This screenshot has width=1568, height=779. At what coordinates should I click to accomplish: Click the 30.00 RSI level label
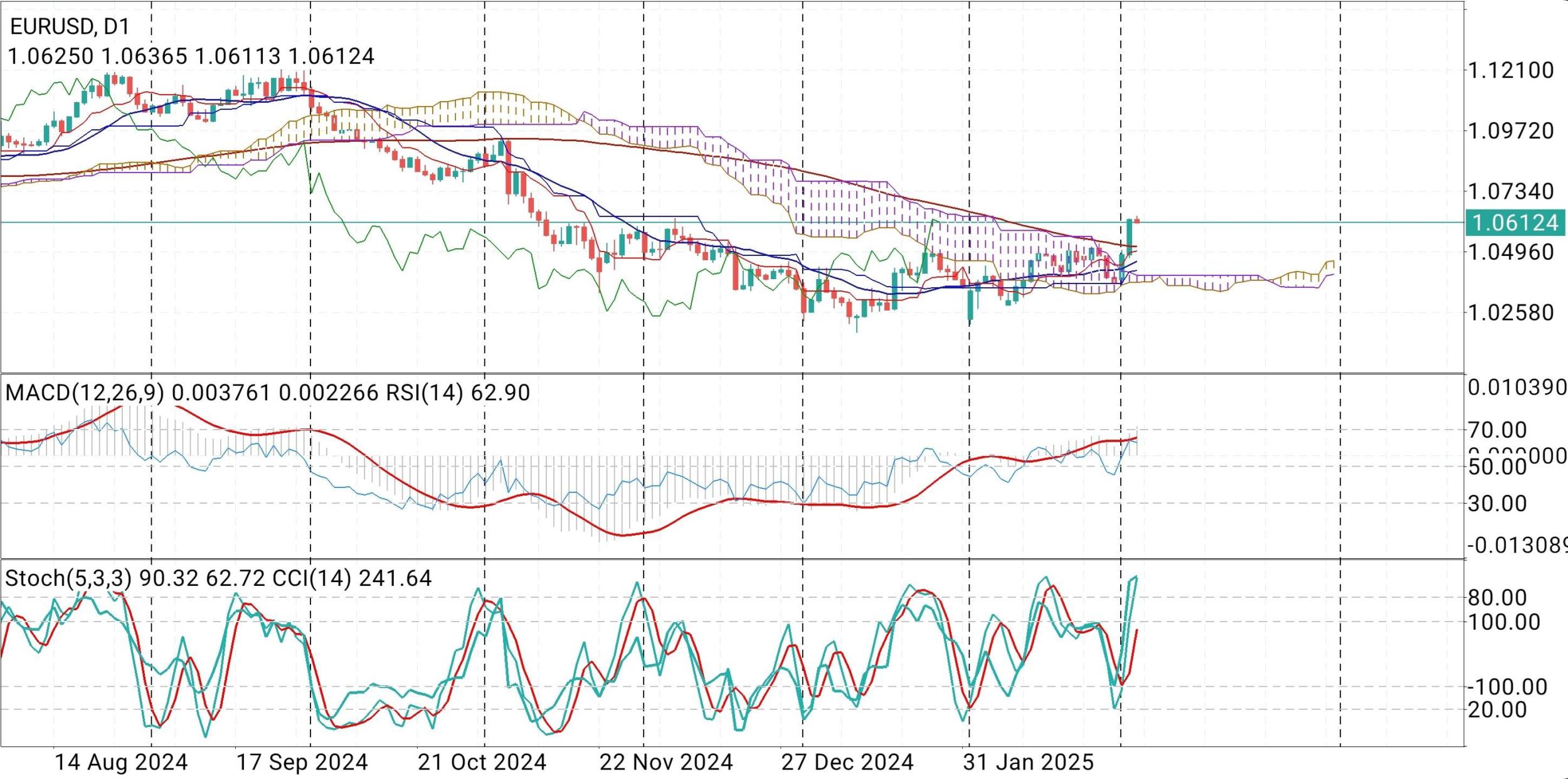coord(1497,503)
